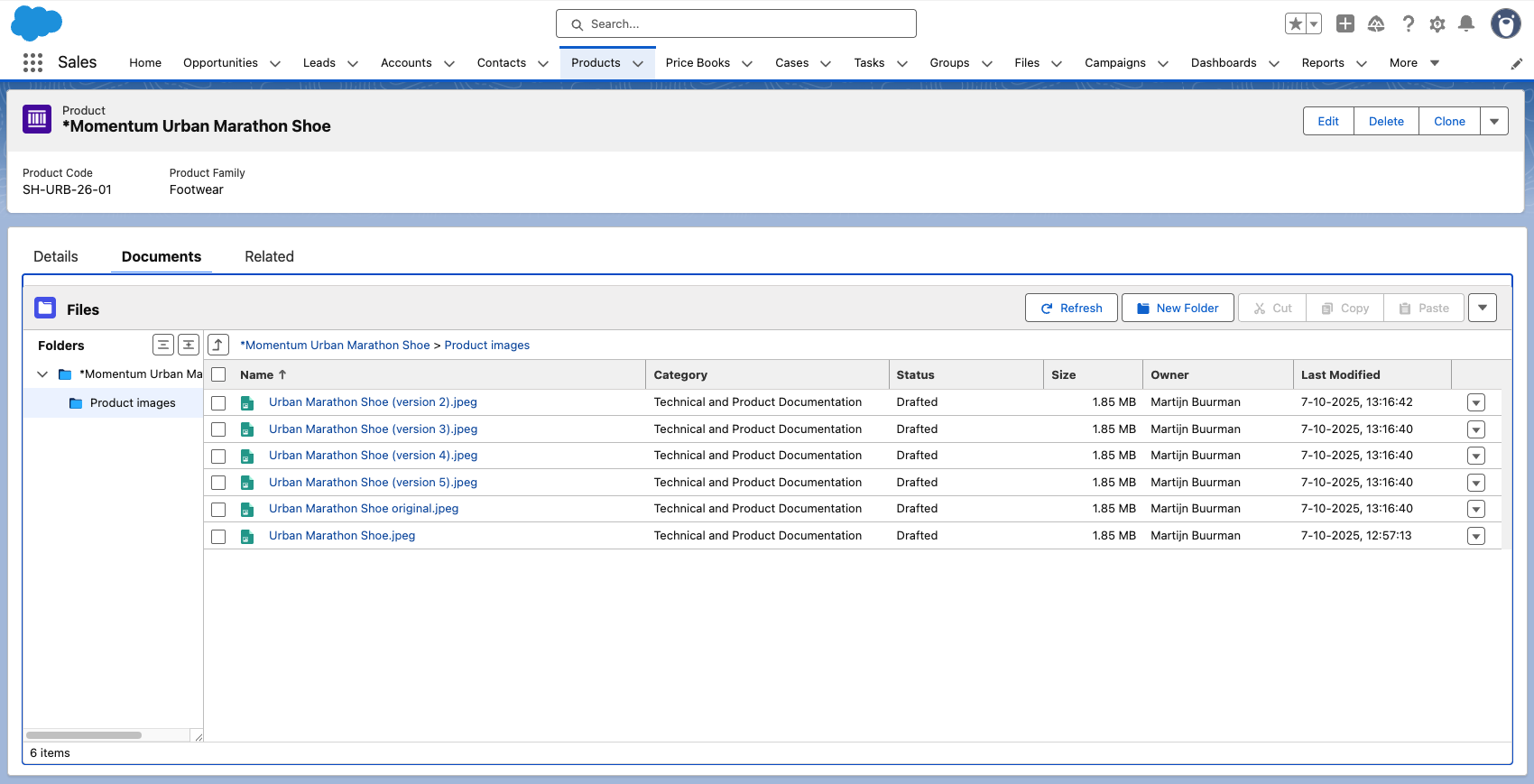The height and width of the screenshot is (784, 1534).
Task: Click the Product record icon
Action: tap(37, 118)
